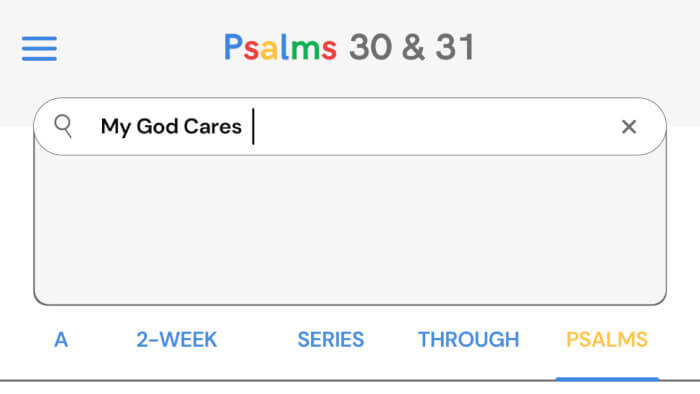Click the yellow letter a in logo
This screenshot has width=700, height=394.
pos(269,50)
